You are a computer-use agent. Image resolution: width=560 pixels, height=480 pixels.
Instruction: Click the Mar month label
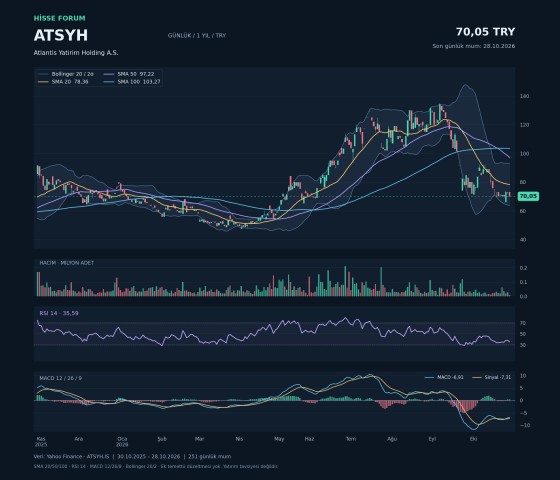[x=200, y=439]
